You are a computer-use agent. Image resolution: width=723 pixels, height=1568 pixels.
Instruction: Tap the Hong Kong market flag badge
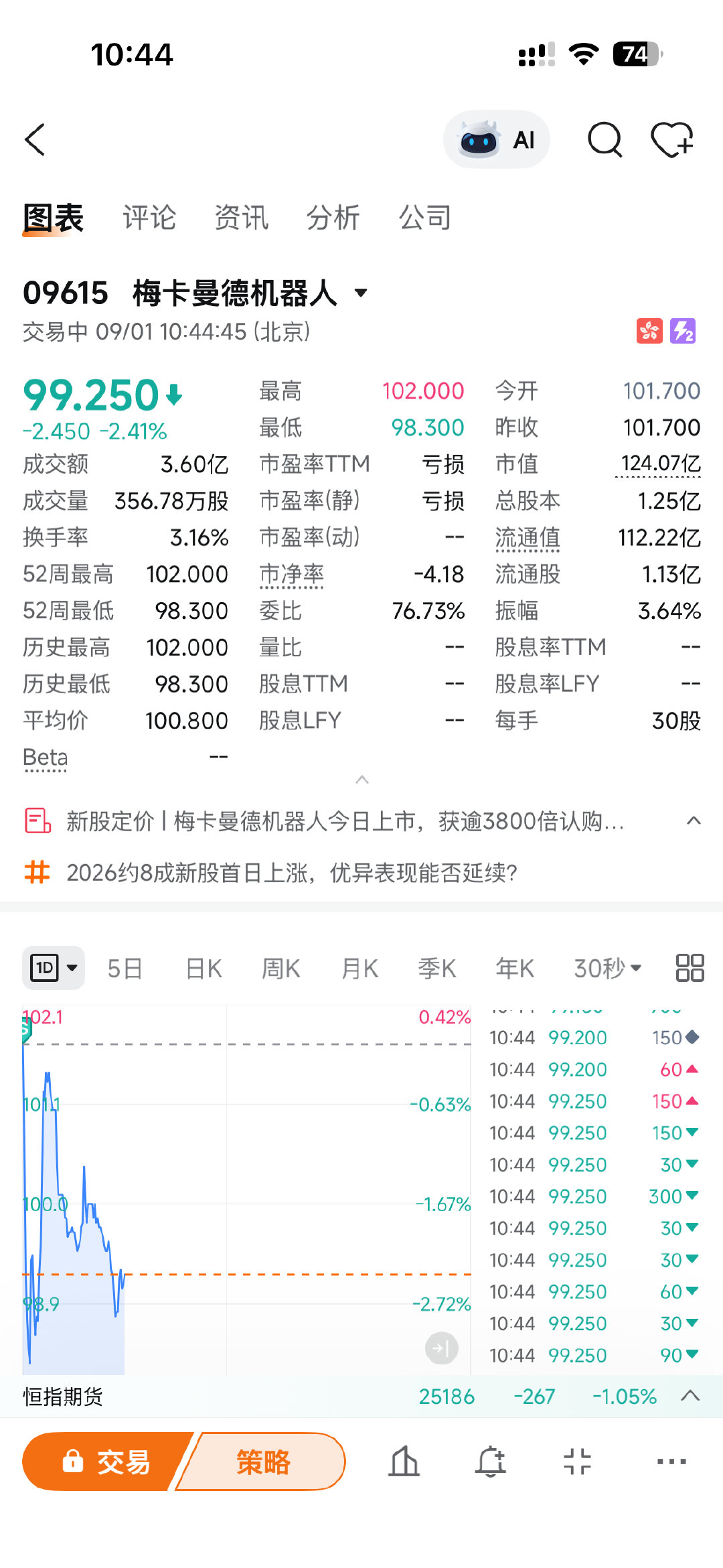[x=649, y=331]
